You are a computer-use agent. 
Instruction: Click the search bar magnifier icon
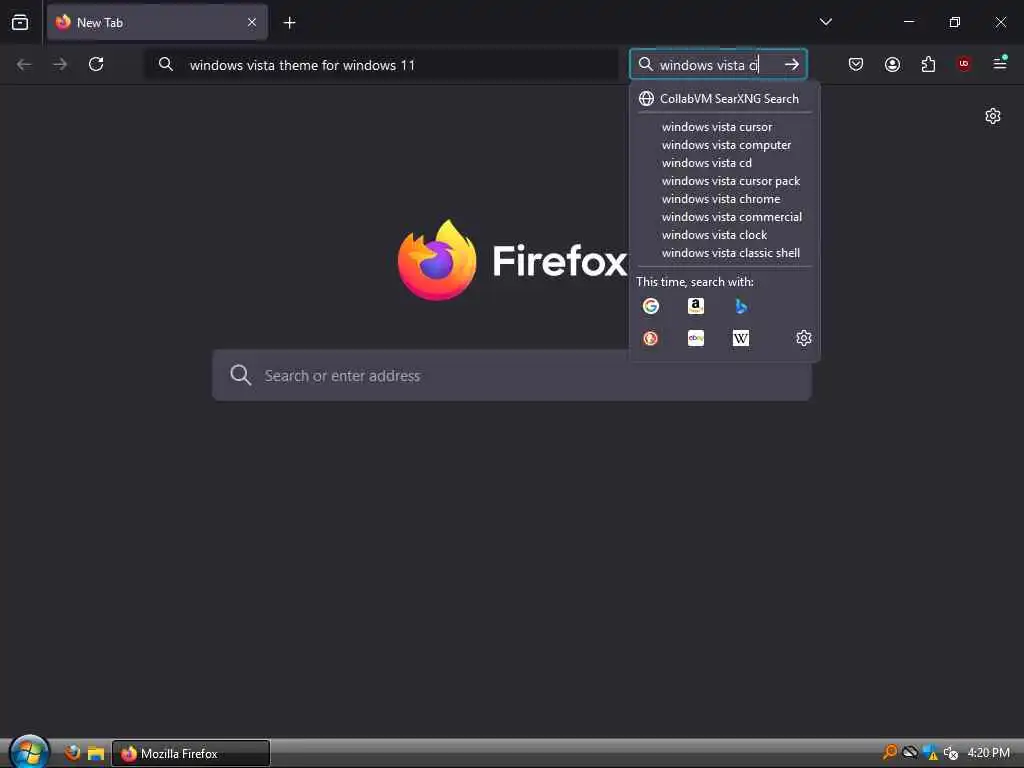click(645, 64)
